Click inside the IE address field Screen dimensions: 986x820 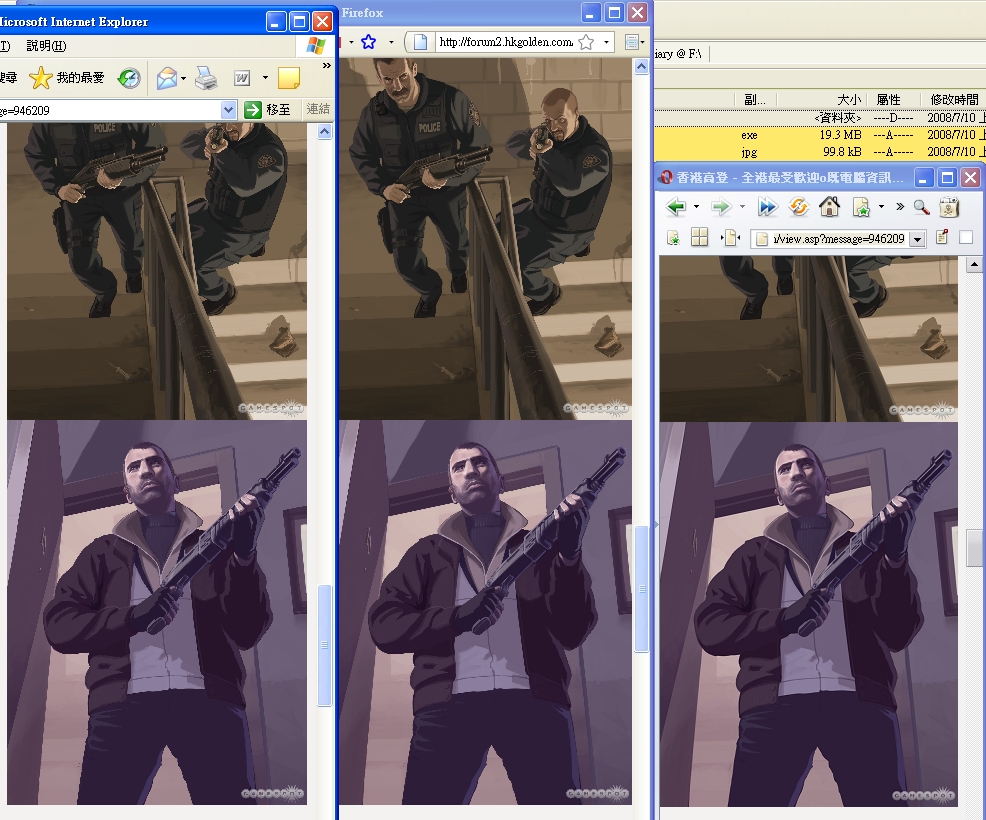[110, 110]
